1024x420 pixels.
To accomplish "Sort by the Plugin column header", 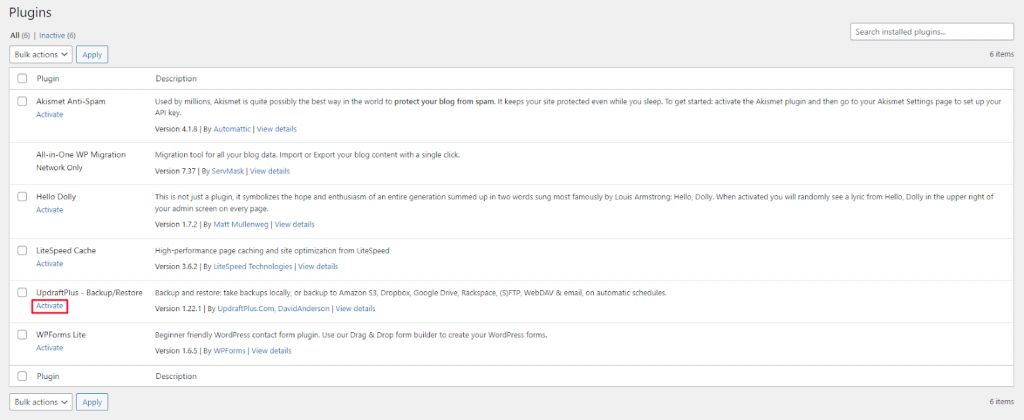I will pyautogui.click(x=48, y=78).
